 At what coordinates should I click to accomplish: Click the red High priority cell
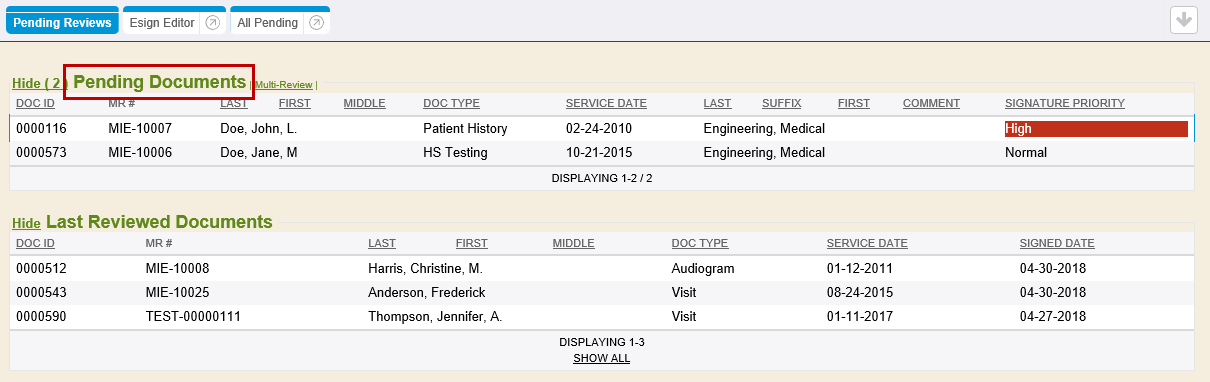coord(1096,129)
